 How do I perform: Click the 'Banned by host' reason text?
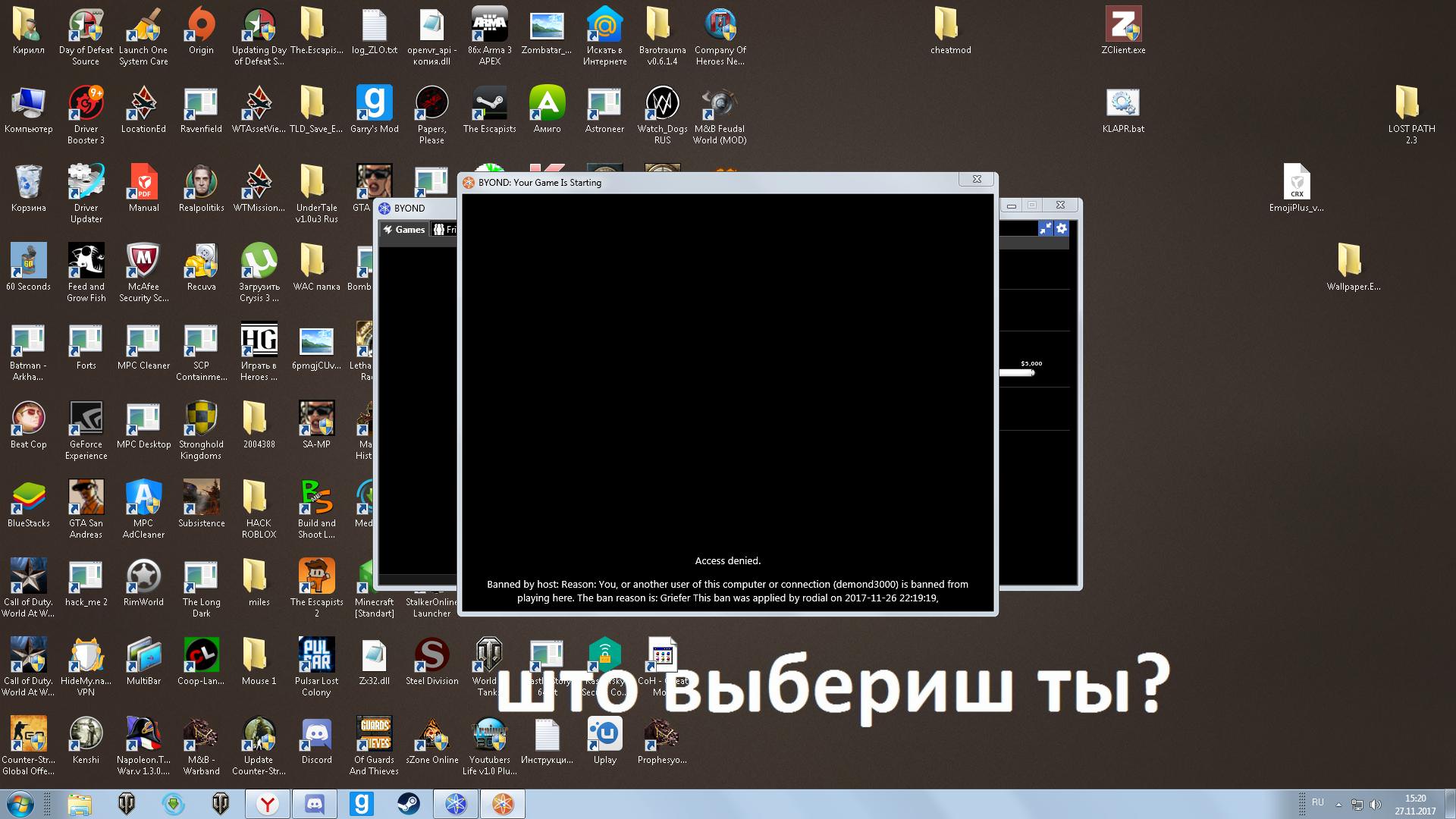728,591
